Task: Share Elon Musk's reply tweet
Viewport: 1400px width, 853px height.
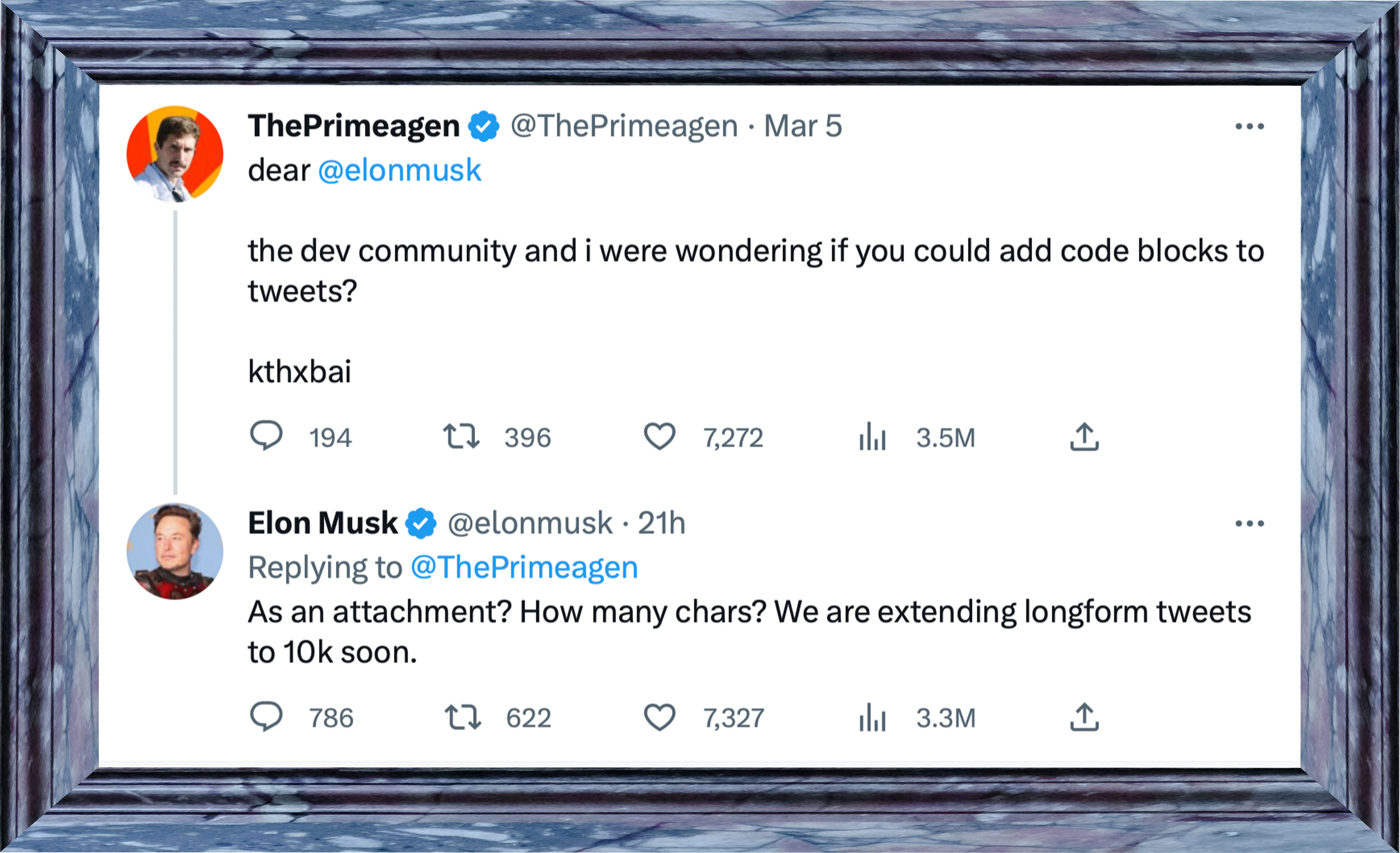Action: 1084,717
